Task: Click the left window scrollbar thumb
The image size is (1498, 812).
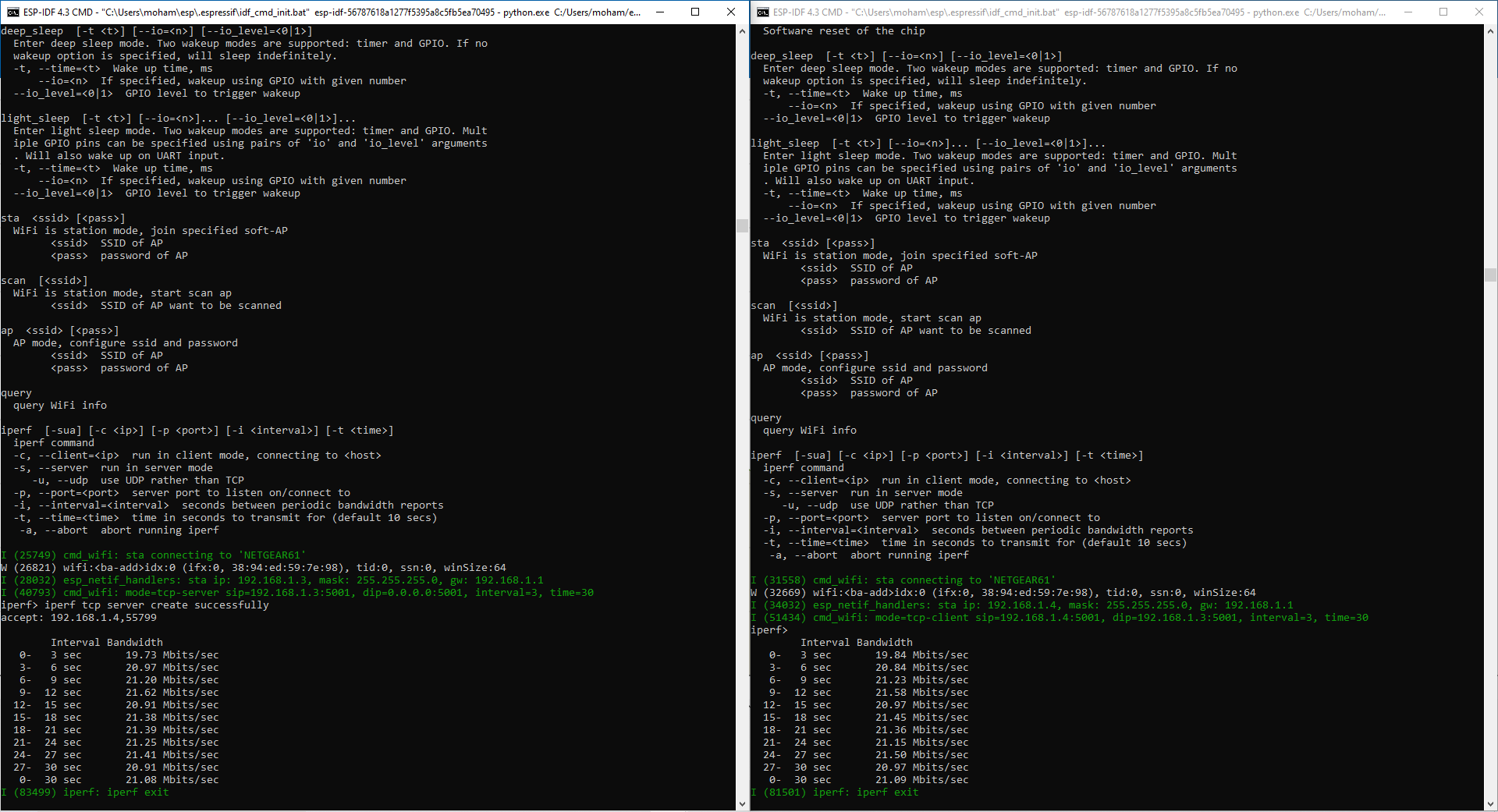Action: [x=742, y=226]
